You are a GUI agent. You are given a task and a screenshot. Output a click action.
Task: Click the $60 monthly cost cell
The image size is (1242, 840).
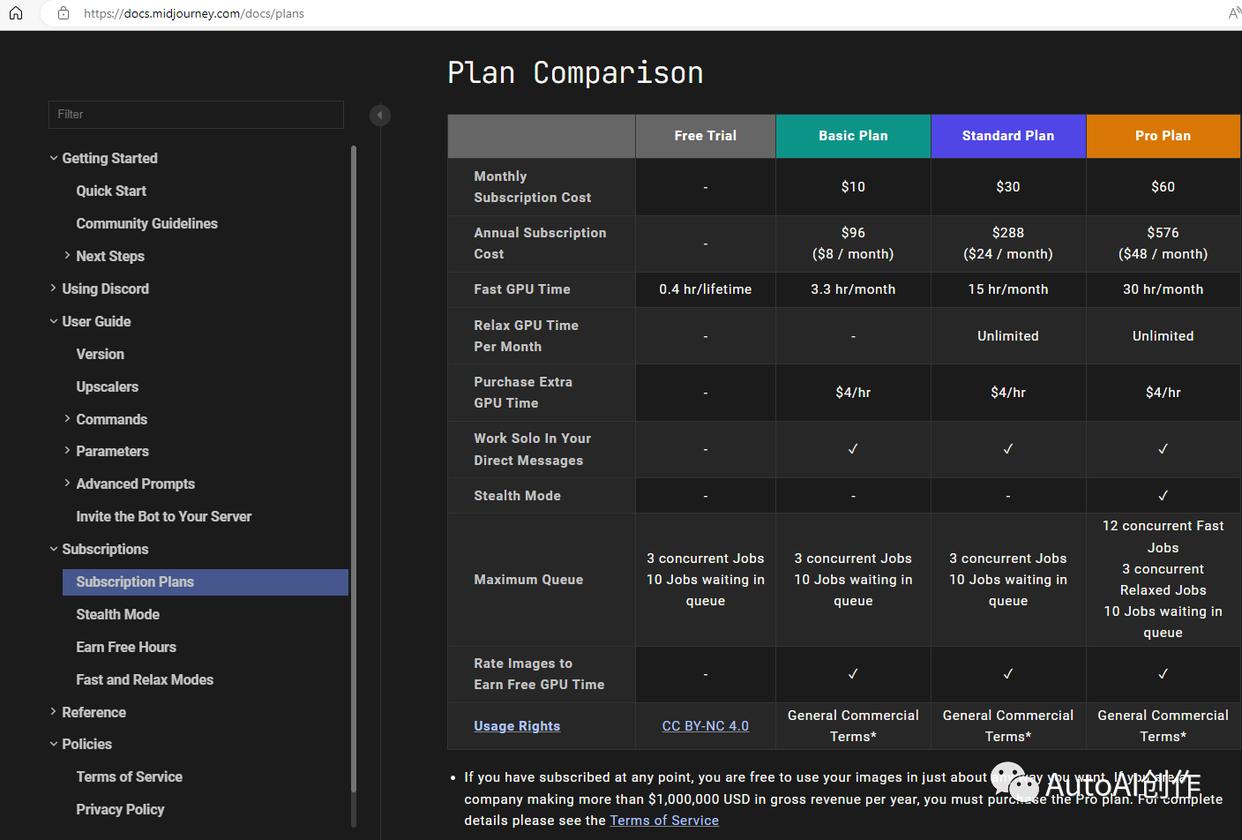1163,187
